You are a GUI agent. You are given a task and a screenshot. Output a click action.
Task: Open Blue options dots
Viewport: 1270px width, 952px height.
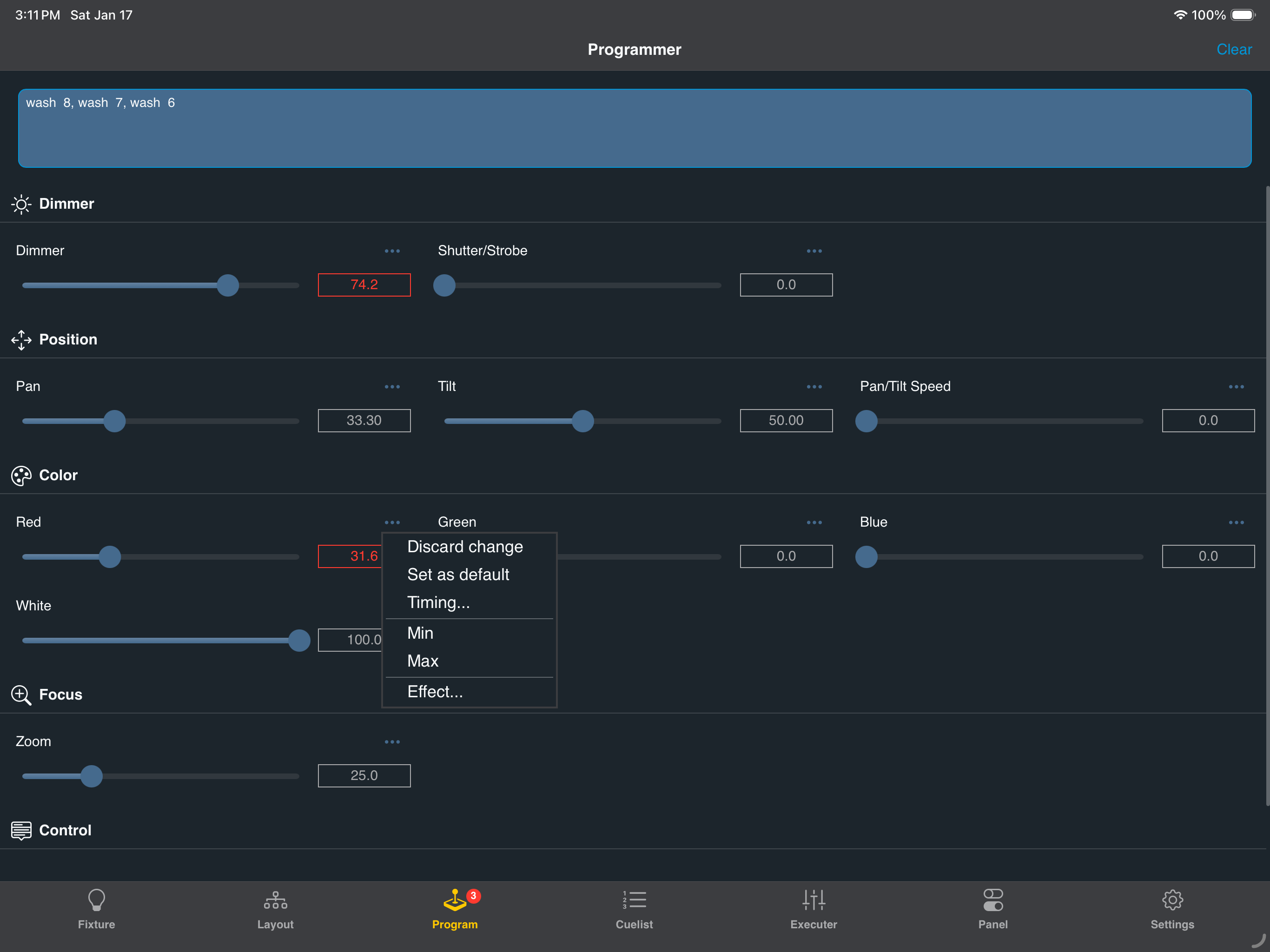tap(1236, 522)
